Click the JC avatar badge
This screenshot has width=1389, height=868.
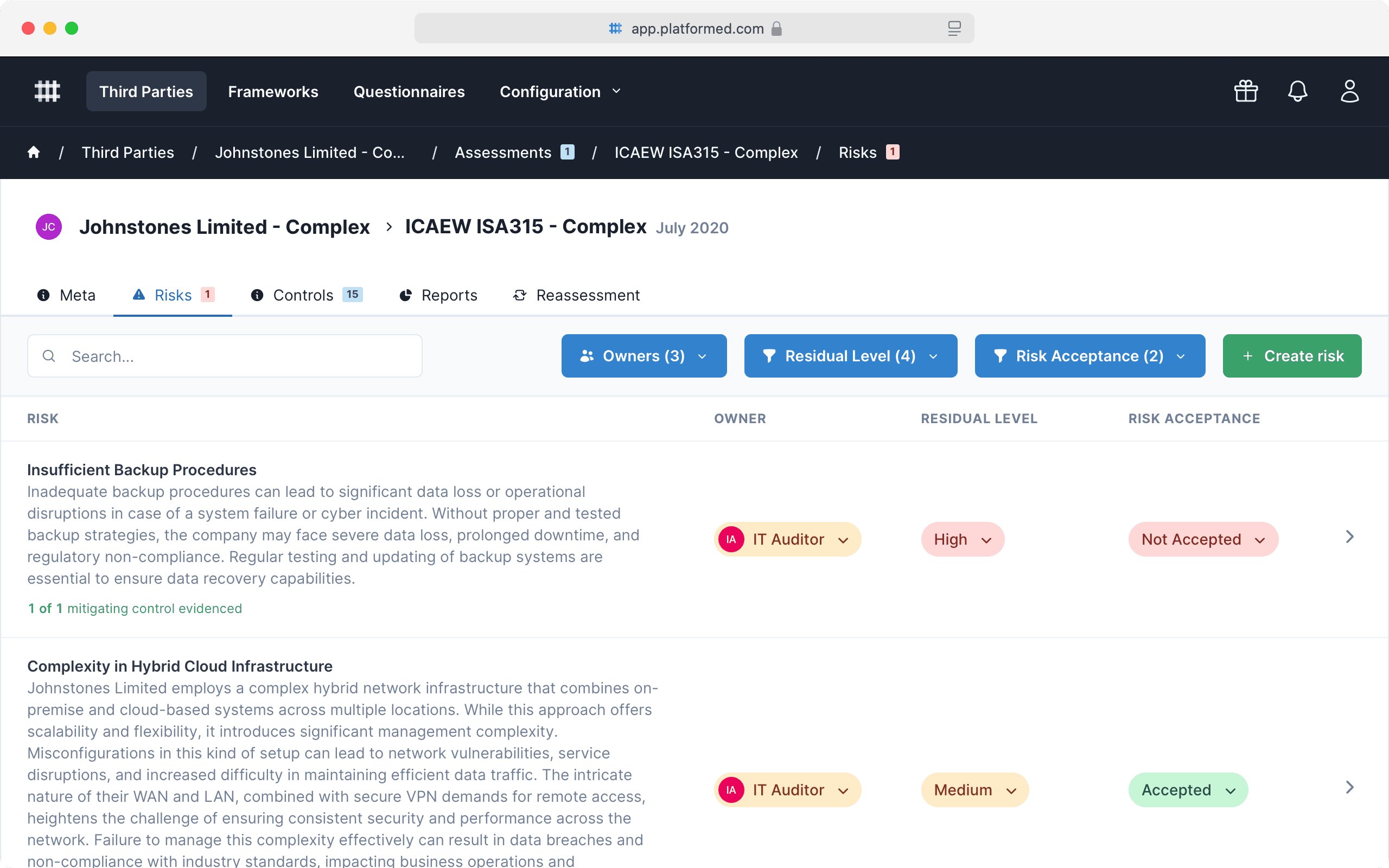click(x=49, y=227)
